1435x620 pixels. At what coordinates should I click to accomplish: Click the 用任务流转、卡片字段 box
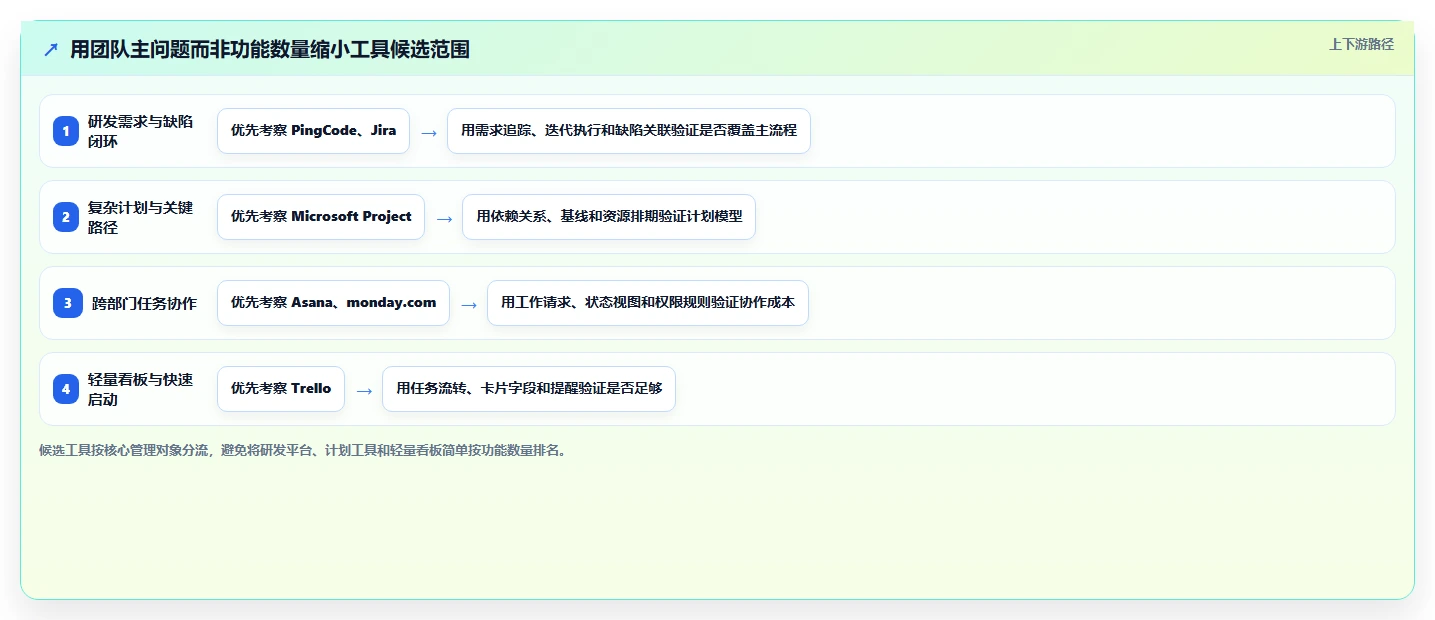click(x=529, y=389)
